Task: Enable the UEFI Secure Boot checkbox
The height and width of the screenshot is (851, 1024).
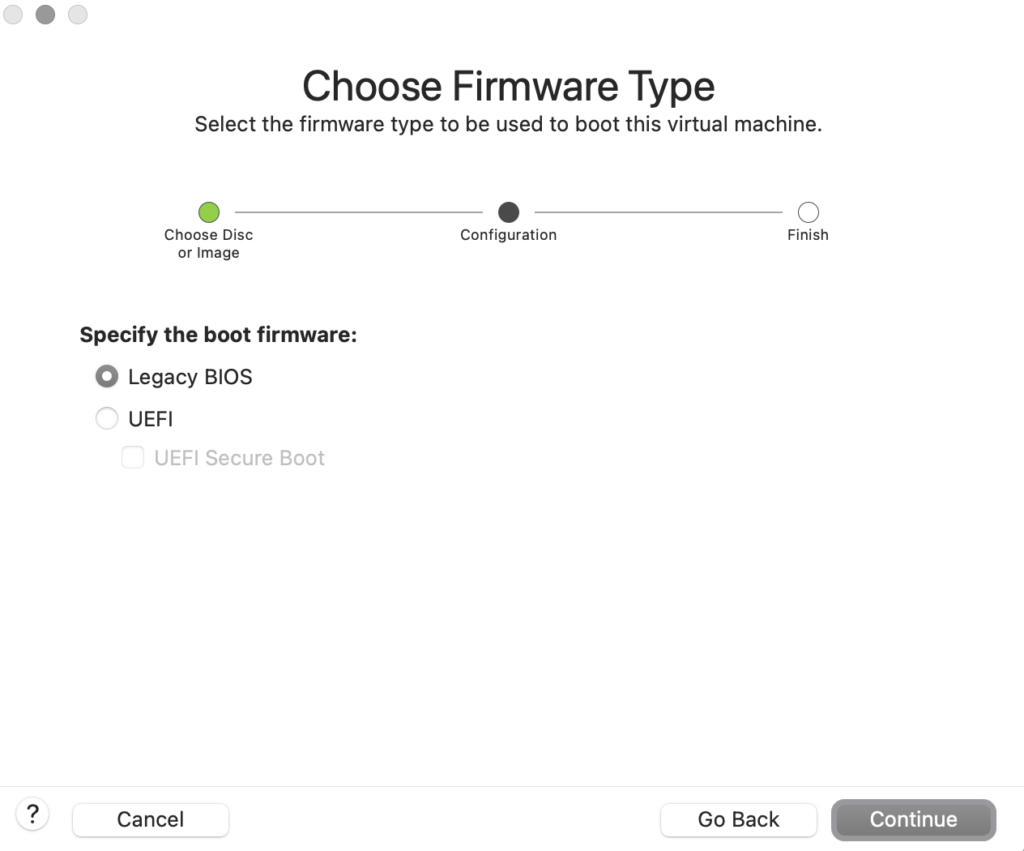Action: 133,458
